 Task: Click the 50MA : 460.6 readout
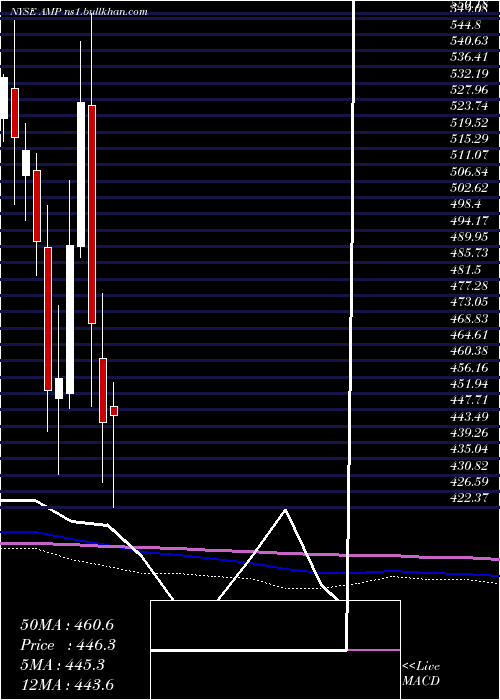[x=68, y=625]
